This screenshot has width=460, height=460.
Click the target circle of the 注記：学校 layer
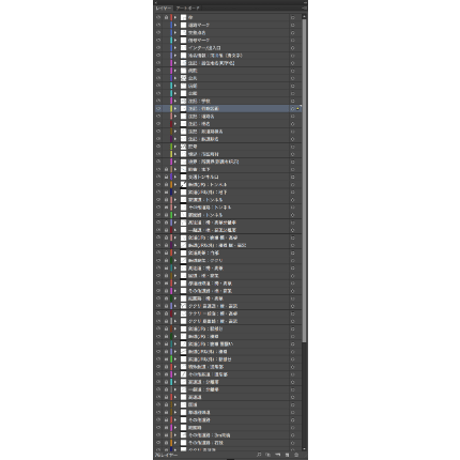coord(292,101)
